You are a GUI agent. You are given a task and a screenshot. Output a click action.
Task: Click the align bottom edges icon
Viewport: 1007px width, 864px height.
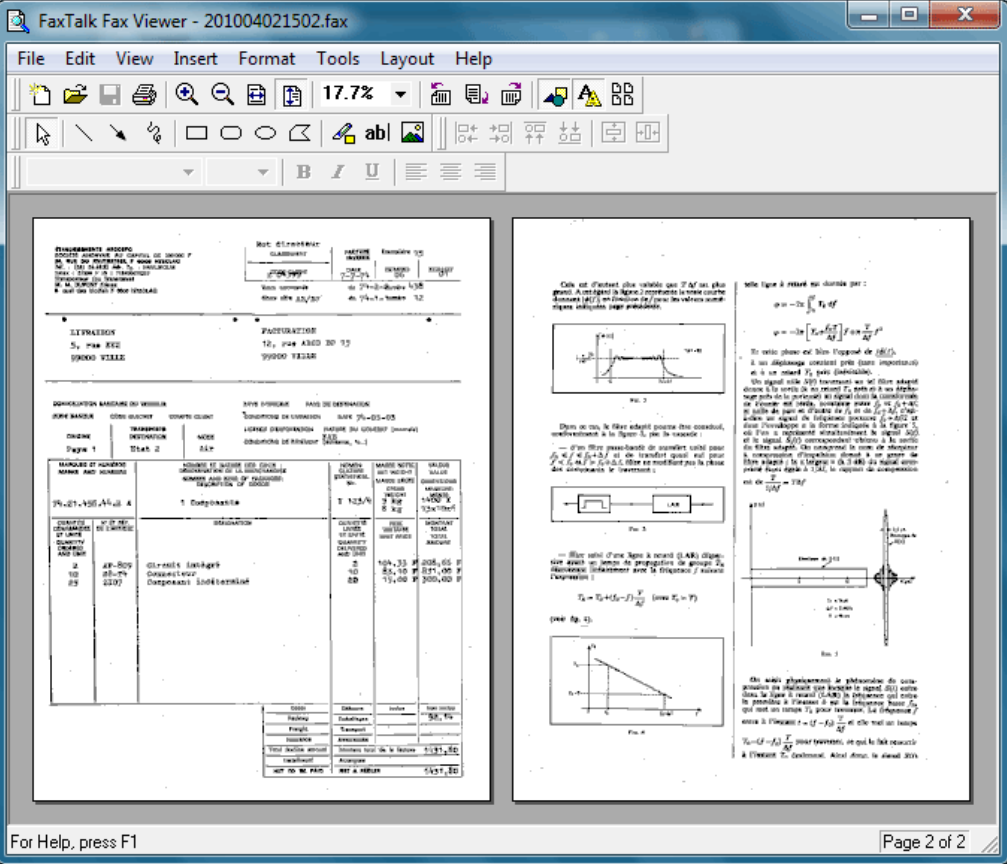(570, 133)
